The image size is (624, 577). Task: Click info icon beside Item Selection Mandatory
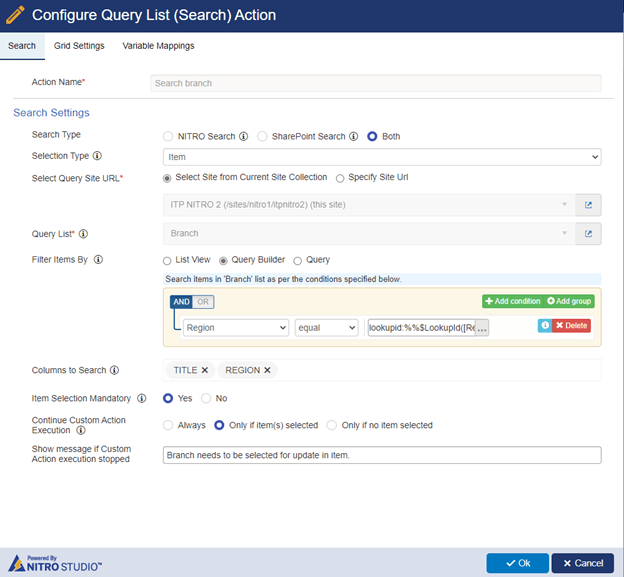click(142, 398)
